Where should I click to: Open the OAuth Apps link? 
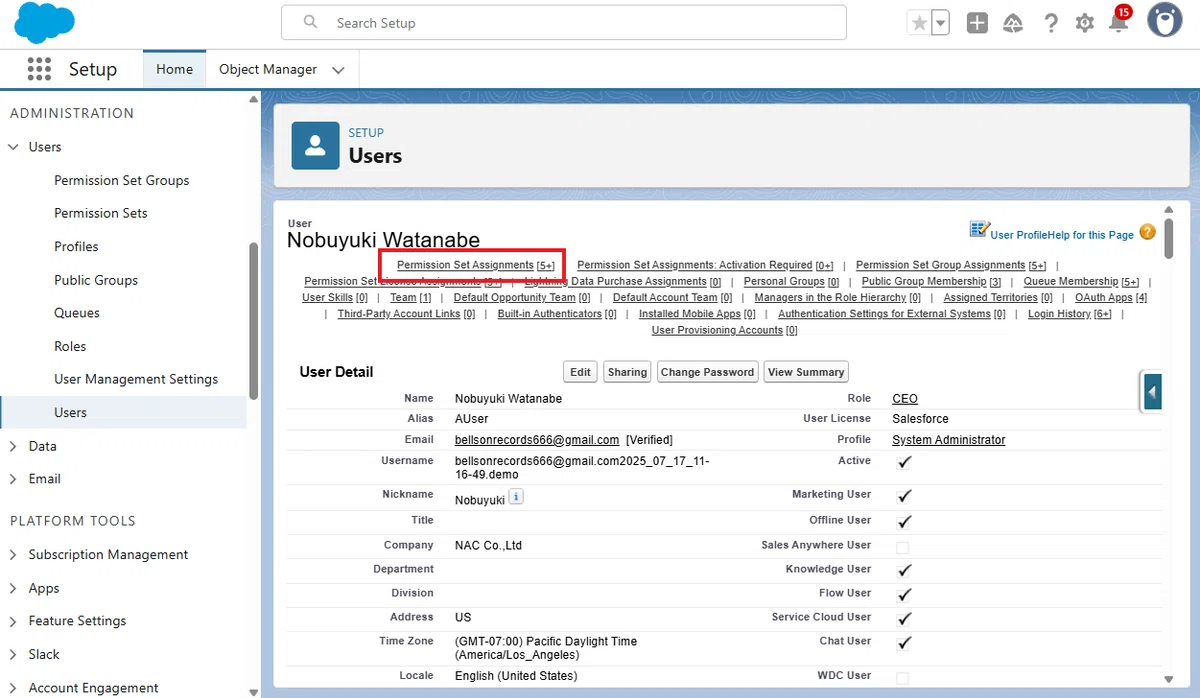pyautogui.click(x=1111, y=298)
